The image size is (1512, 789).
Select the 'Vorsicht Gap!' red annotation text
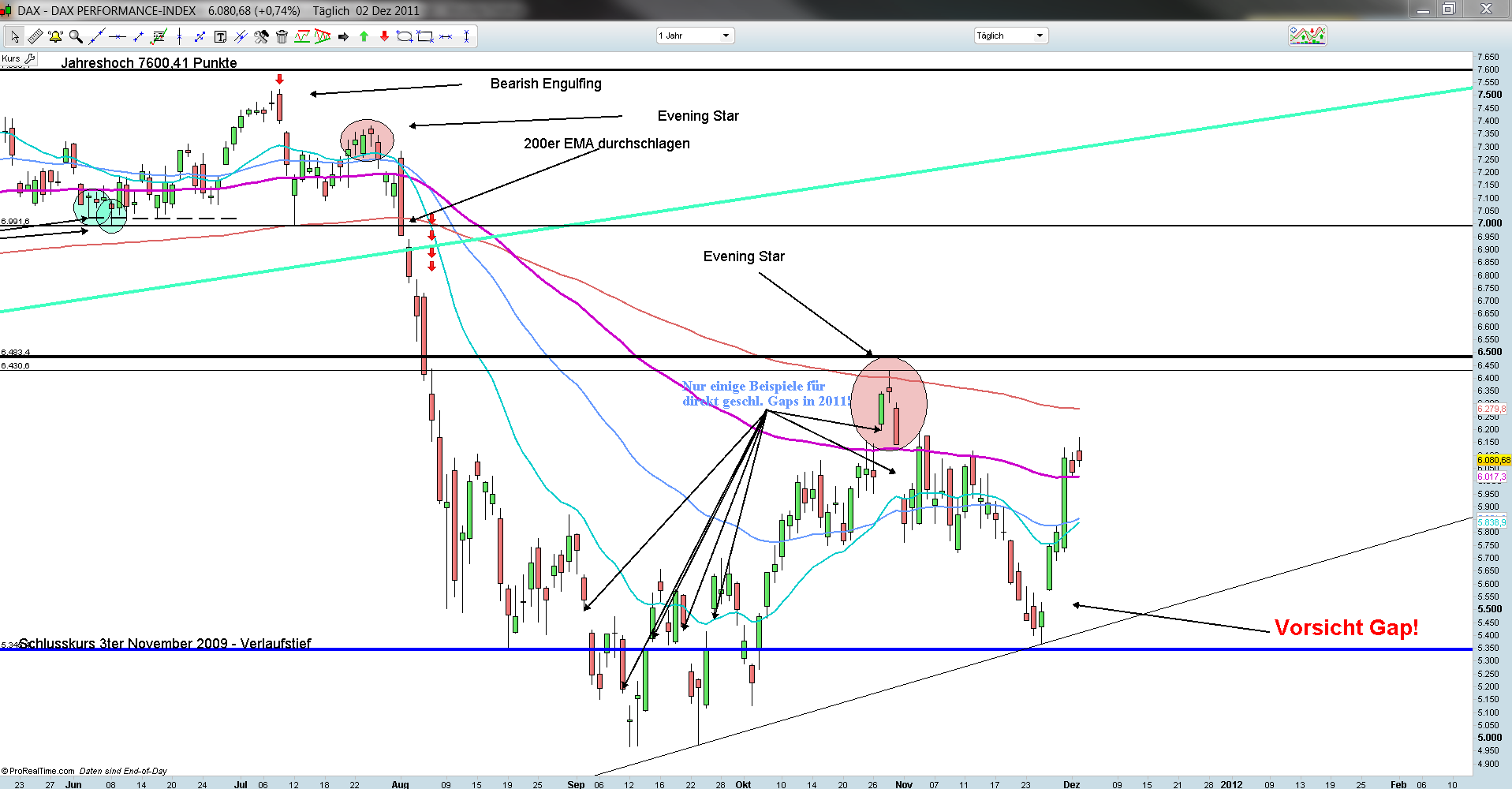(1346, 628)
